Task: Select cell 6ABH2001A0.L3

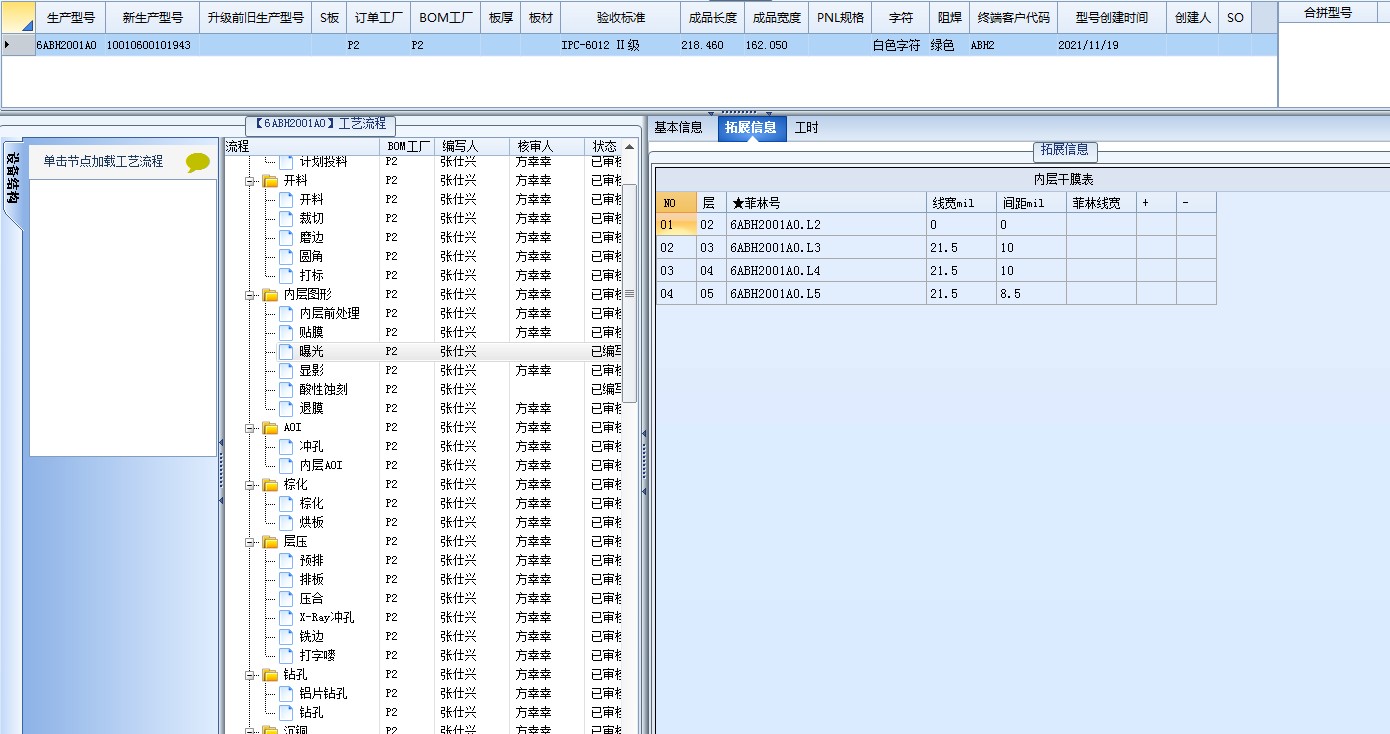Action: point(826,248)
